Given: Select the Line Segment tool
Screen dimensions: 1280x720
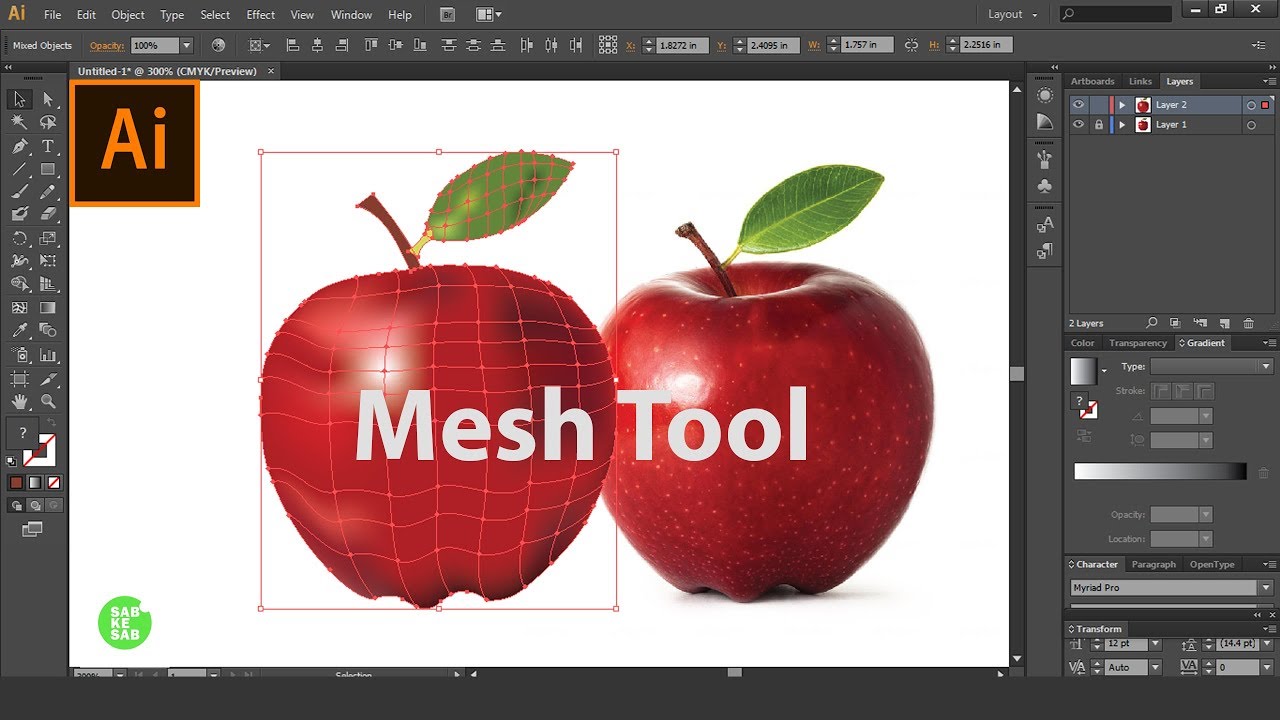Looking at the screenshot, I should click(19, 169).
